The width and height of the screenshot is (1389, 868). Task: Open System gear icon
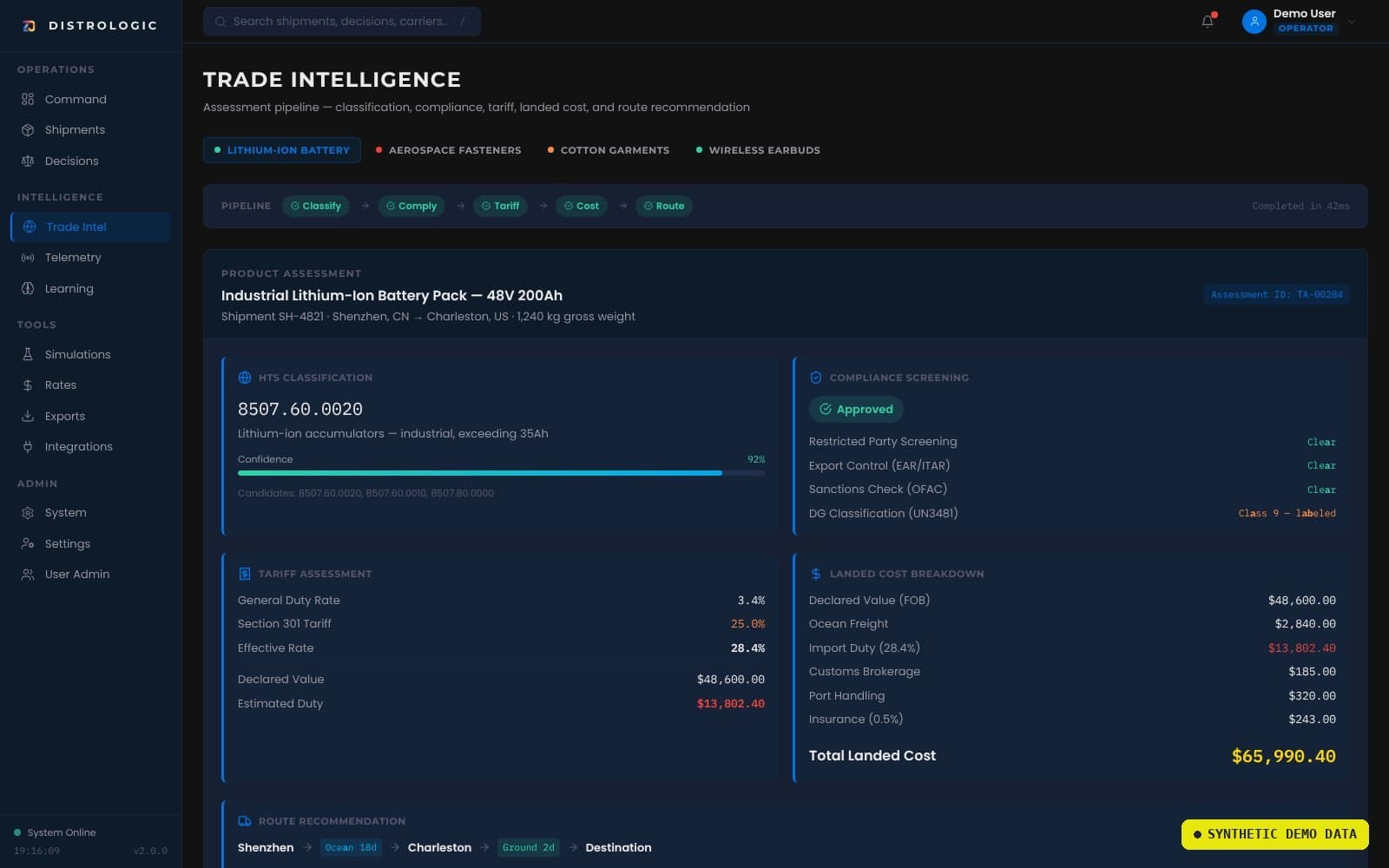pyautogui.click(x=28, y=513)
